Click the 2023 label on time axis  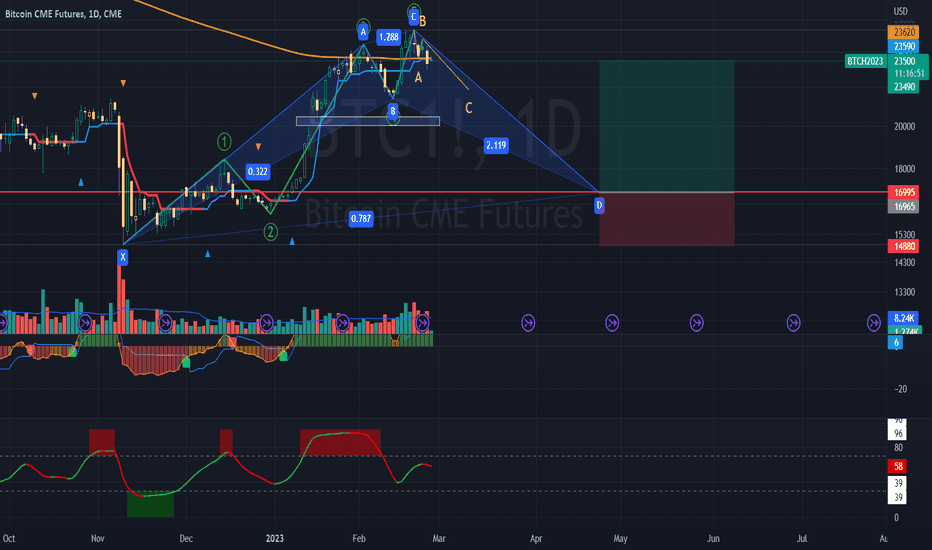(x=275, y=539)
